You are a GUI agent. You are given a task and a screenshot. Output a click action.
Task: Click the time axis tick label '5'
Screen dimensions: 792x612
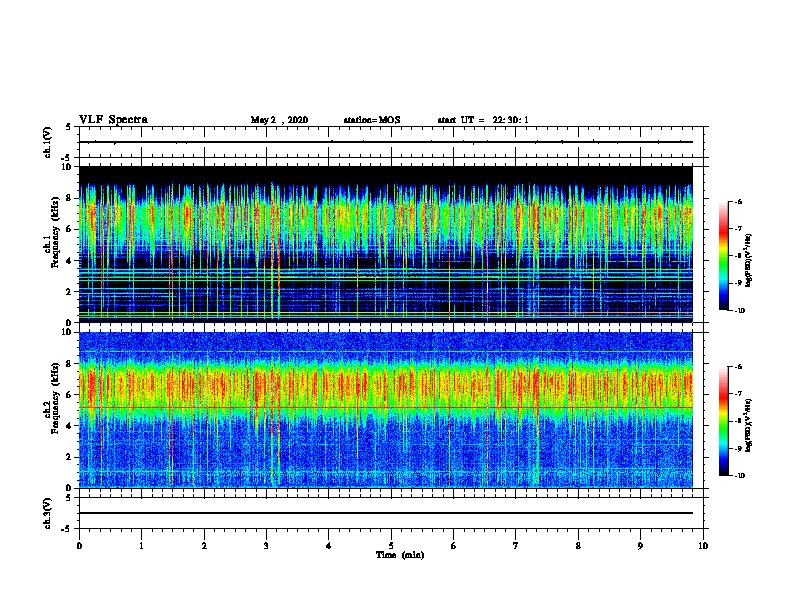391,546
